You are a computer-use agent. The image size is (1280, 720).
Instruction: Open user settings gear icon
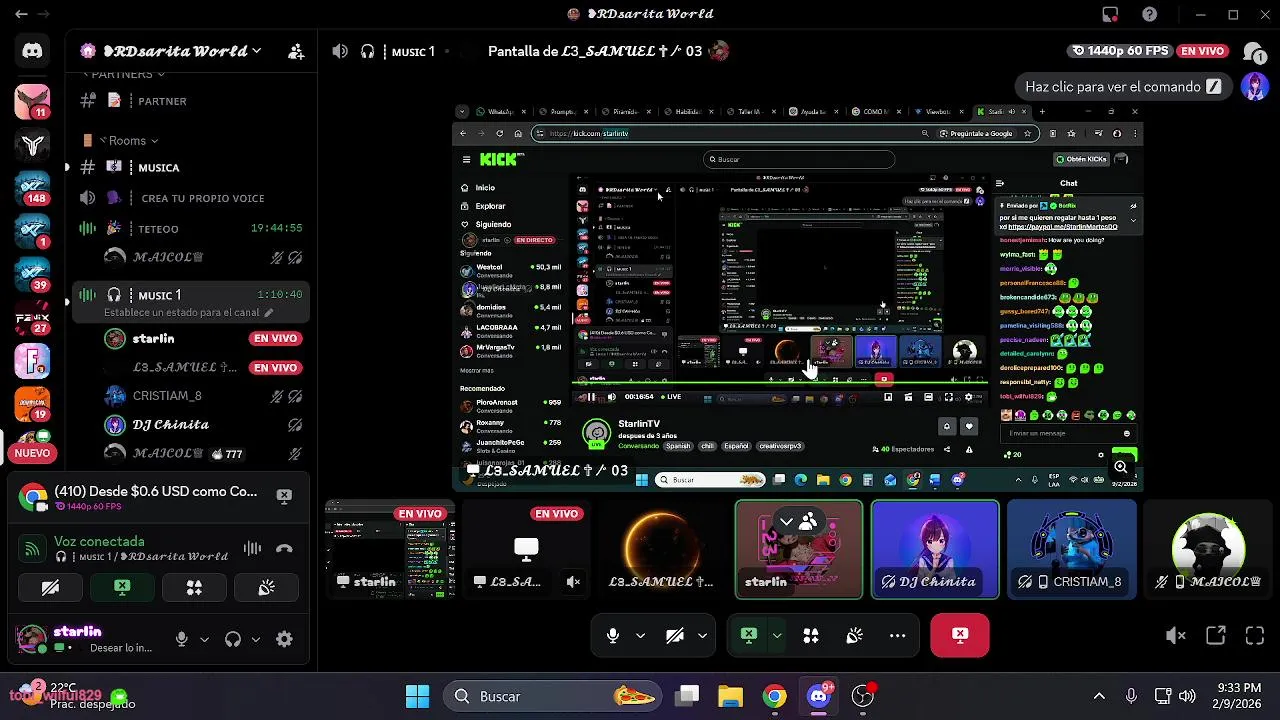point(284,639)
